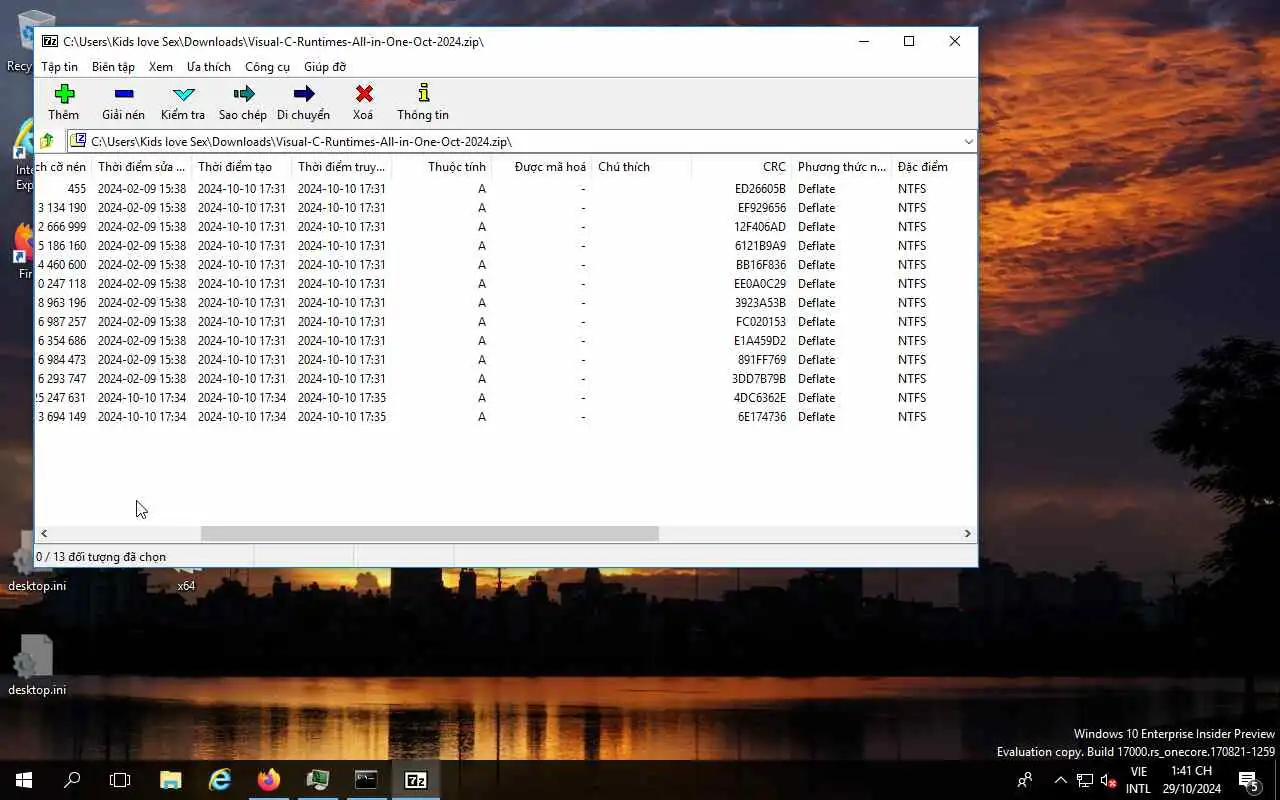Click the Kiểm tra (Test) toolbar icon

coord(183,94)
